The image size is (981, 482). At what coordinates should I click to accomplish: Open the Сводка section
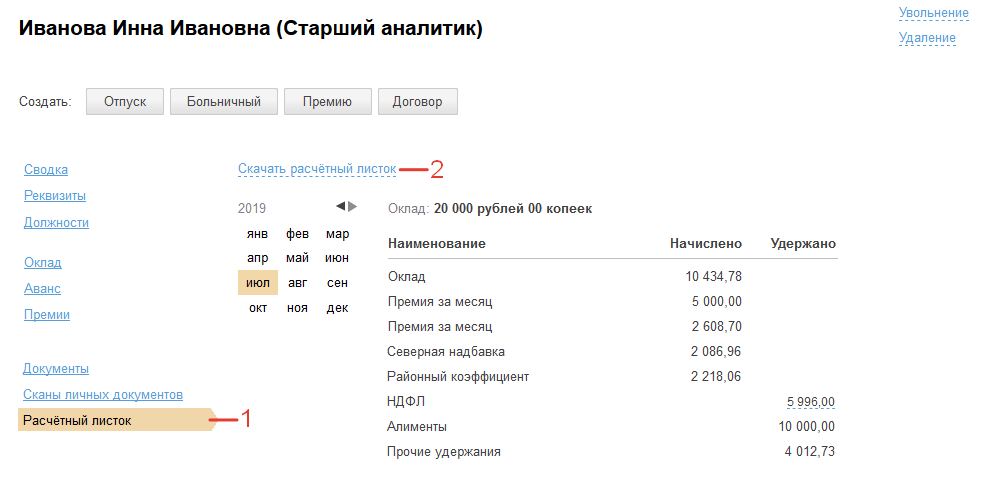tap(46, 170)
